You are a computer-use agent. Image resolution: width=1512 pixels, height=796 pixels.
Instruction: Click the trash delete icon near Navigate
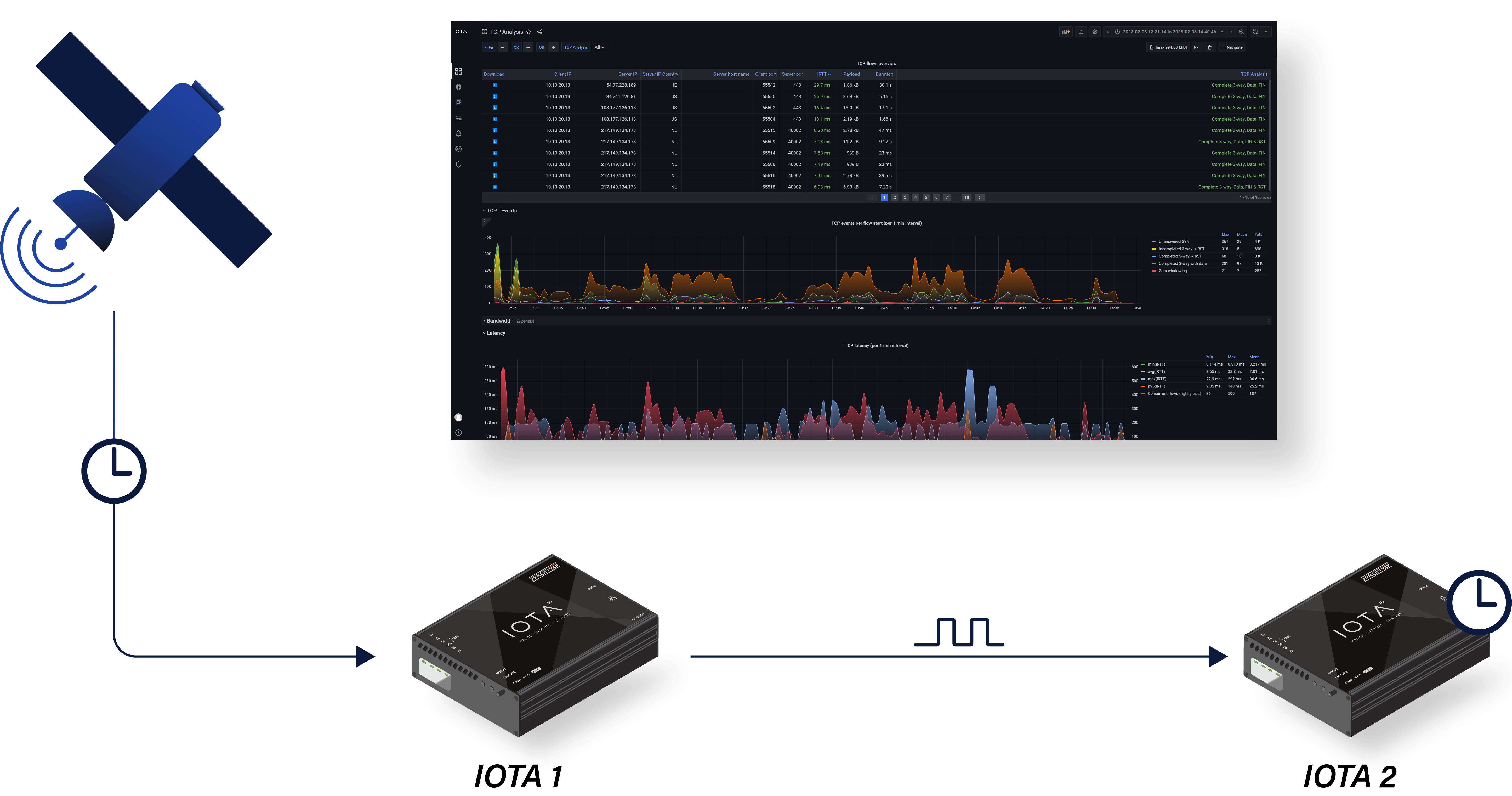click(x=1209, y=48)
